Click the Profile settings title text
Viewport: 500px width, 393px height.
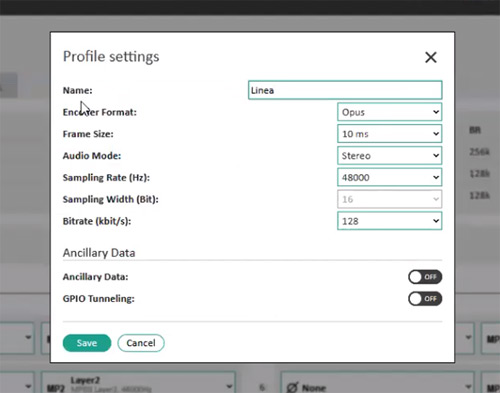click(x=111, y=57)
